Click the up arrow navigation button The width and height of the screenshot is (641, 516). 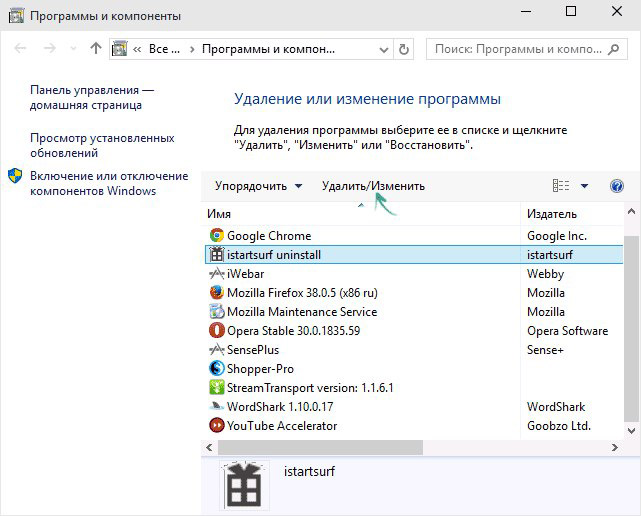96,48
